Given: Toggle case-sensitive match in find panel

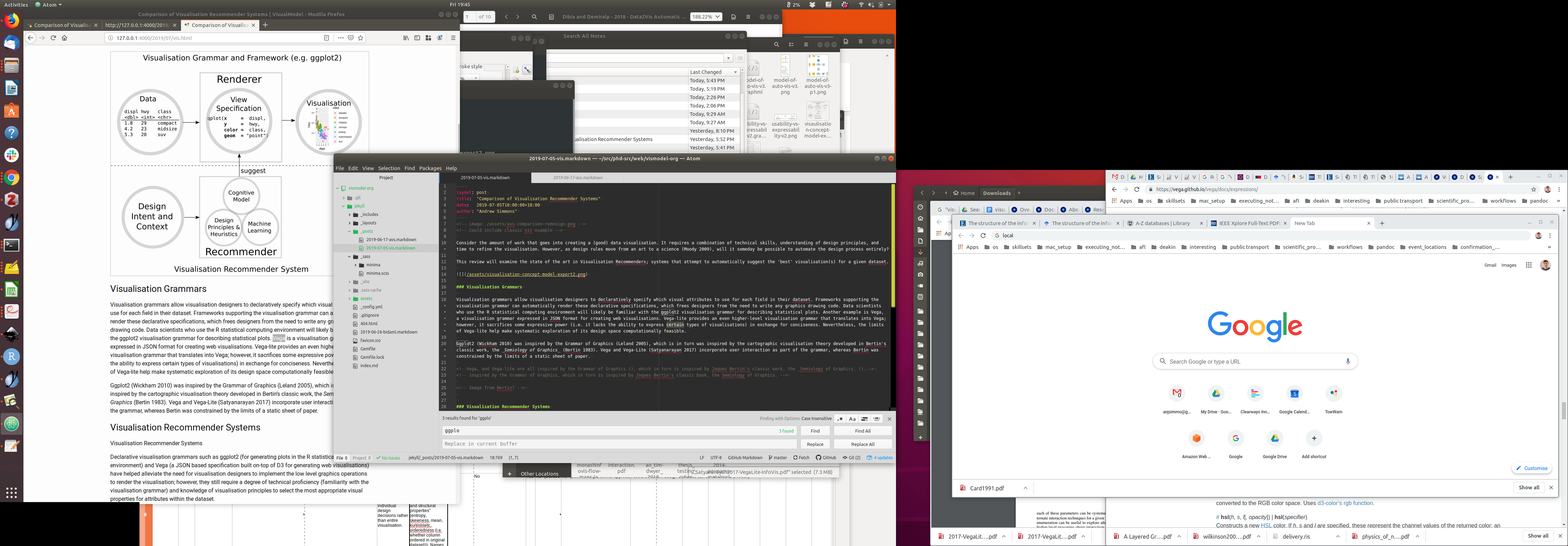Looking at the screenshot, I should point(852,419).
